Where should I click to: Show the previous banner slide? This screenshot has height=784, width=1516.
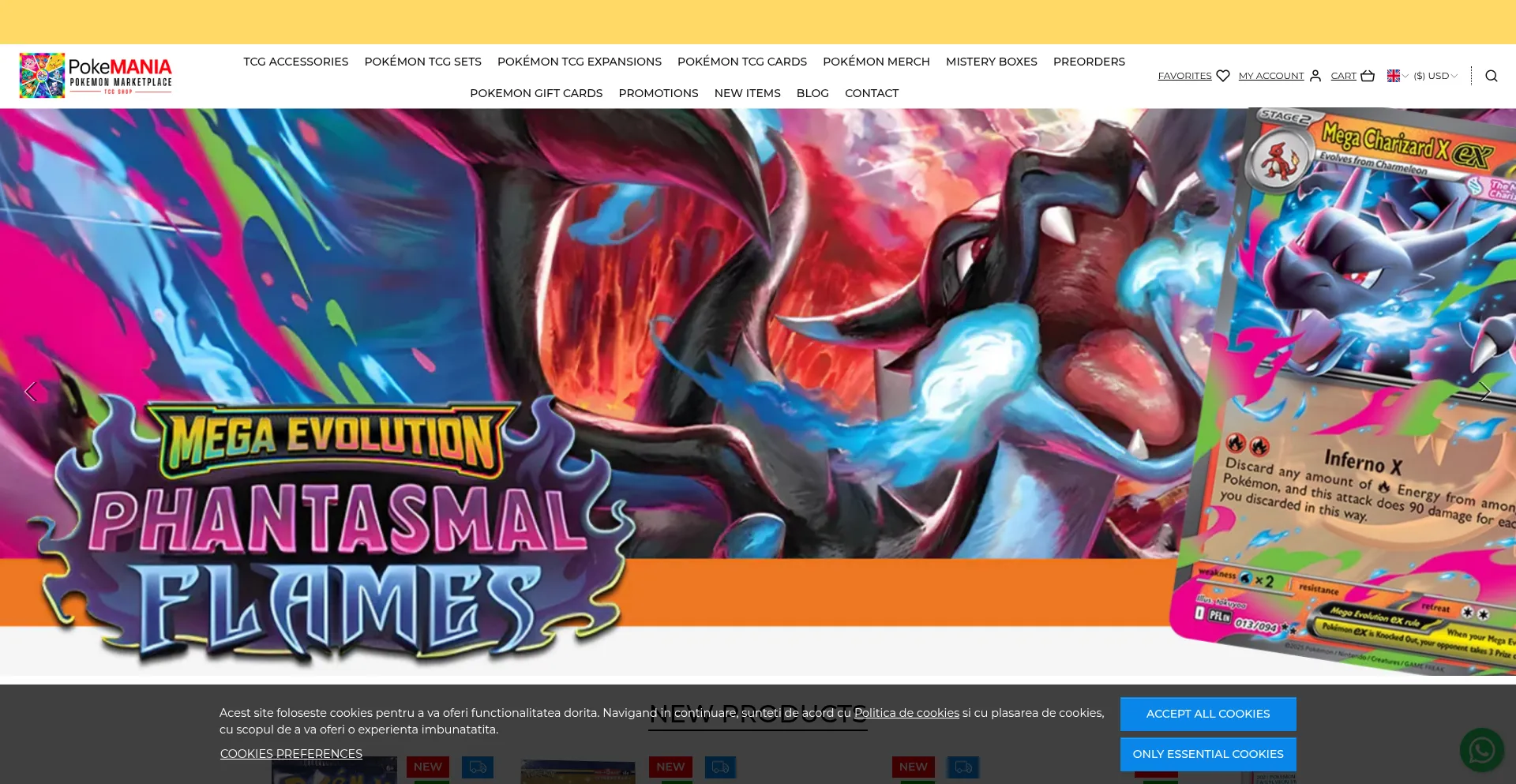[x=30, y=392]
